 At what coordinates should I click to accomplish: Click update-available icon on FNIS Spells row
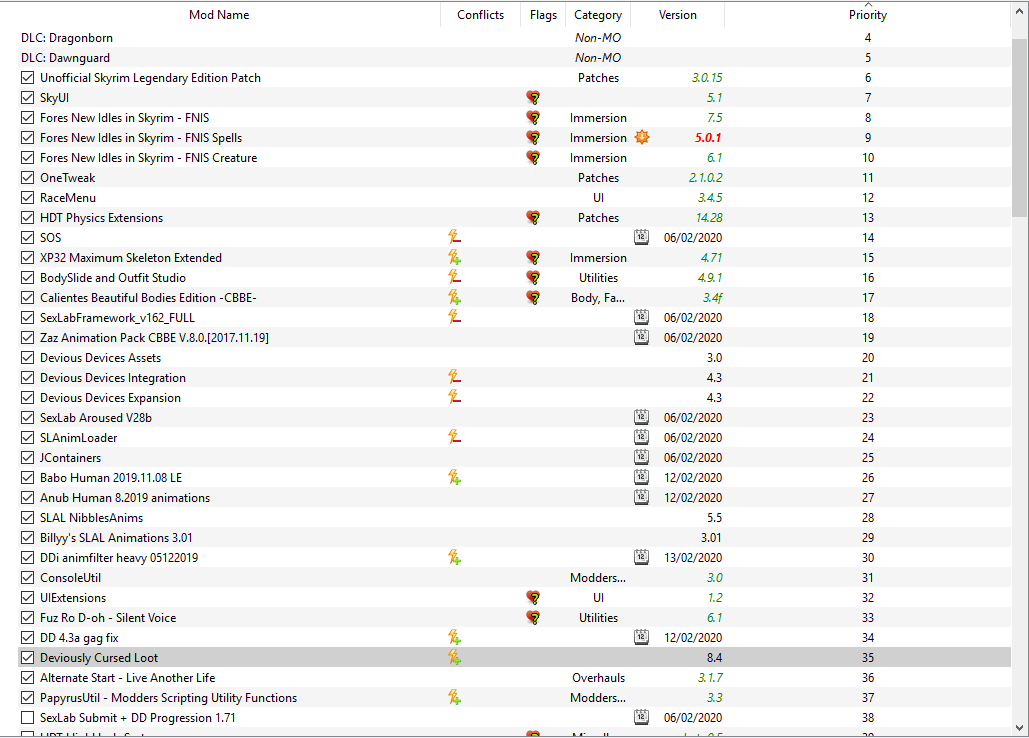point(642,137)
